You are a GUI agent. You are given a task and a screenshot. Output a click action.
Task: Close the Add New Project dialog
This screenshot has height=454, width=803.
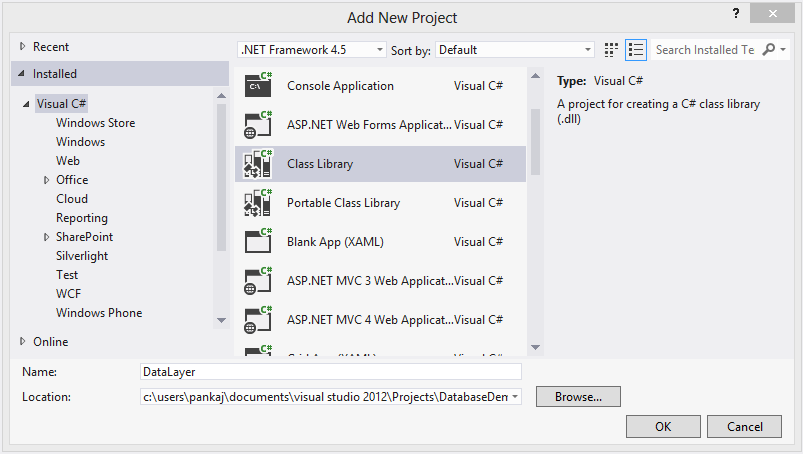click(x=772, y=13)
